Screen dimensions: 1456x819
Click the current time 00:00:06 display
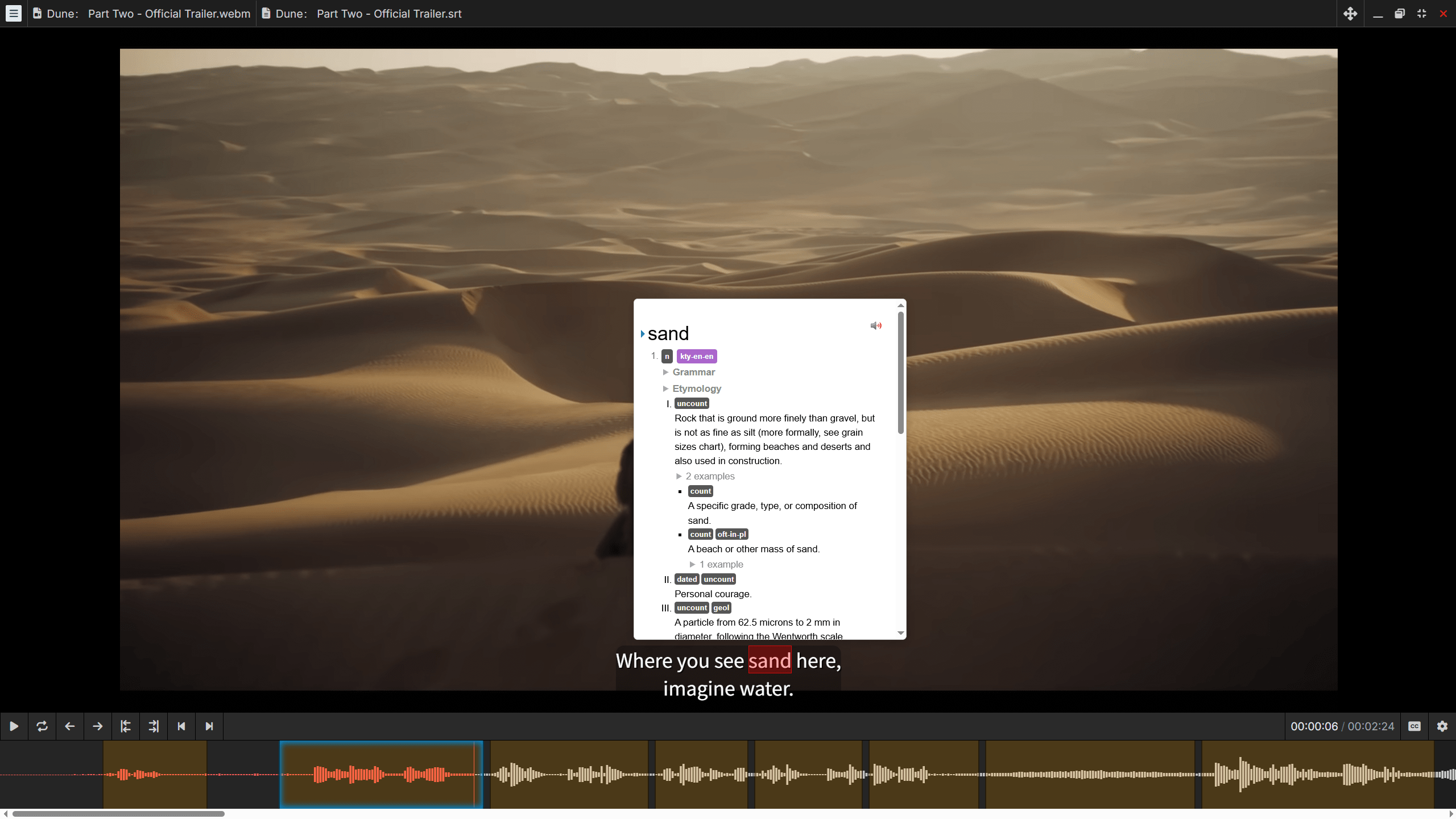pyautogui.click(x=1314, y=726)
